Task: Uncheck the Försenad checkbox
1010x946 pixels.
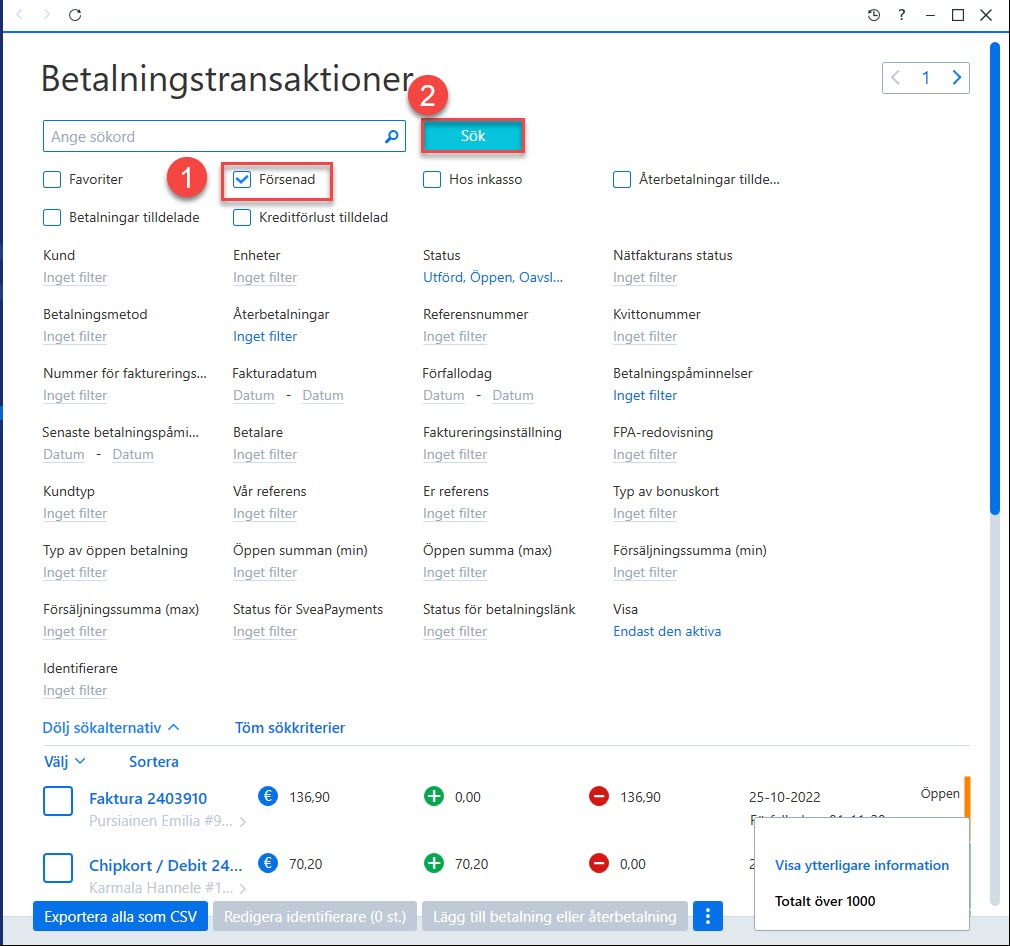Action: [x=242, y=180]
